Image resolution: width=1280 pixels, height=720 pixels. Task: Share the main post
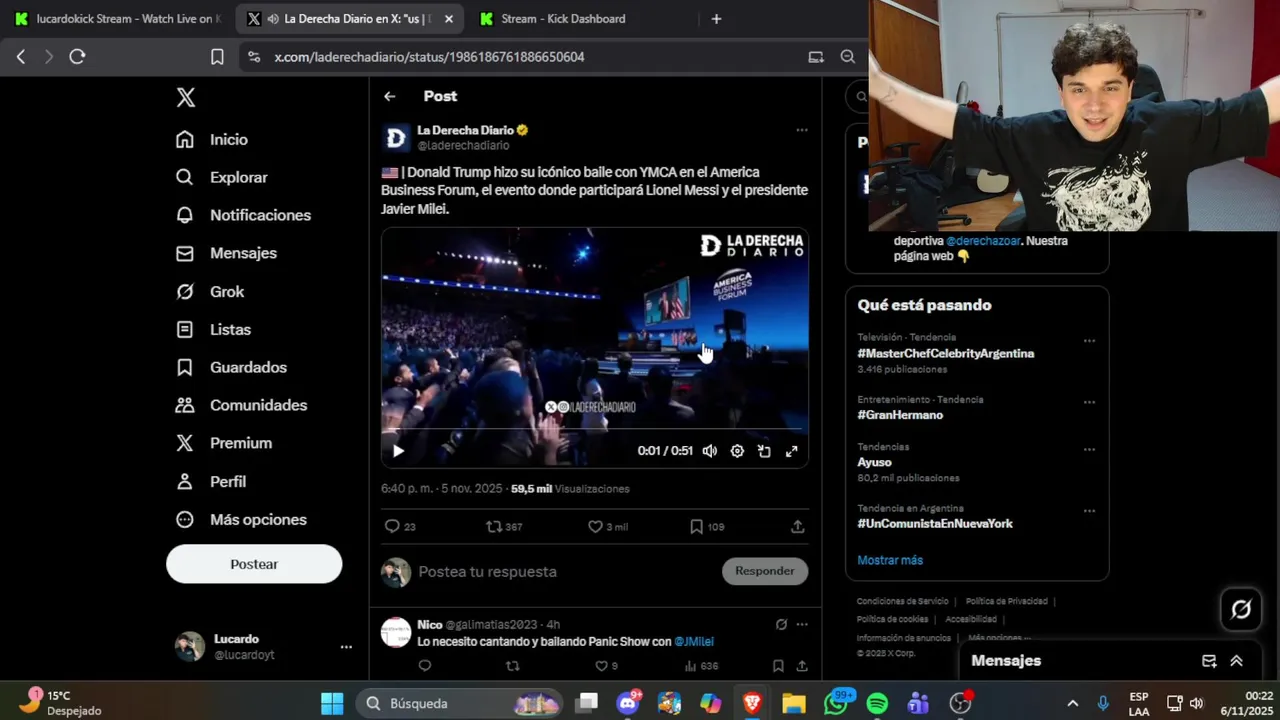point(798,526)
